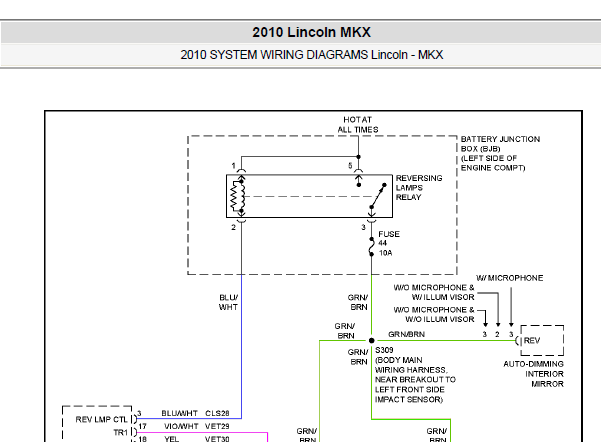Click the fuse symbol below relay pin 3
The width and height of the screenshot is (601, 442).
[x=371, y=246]
